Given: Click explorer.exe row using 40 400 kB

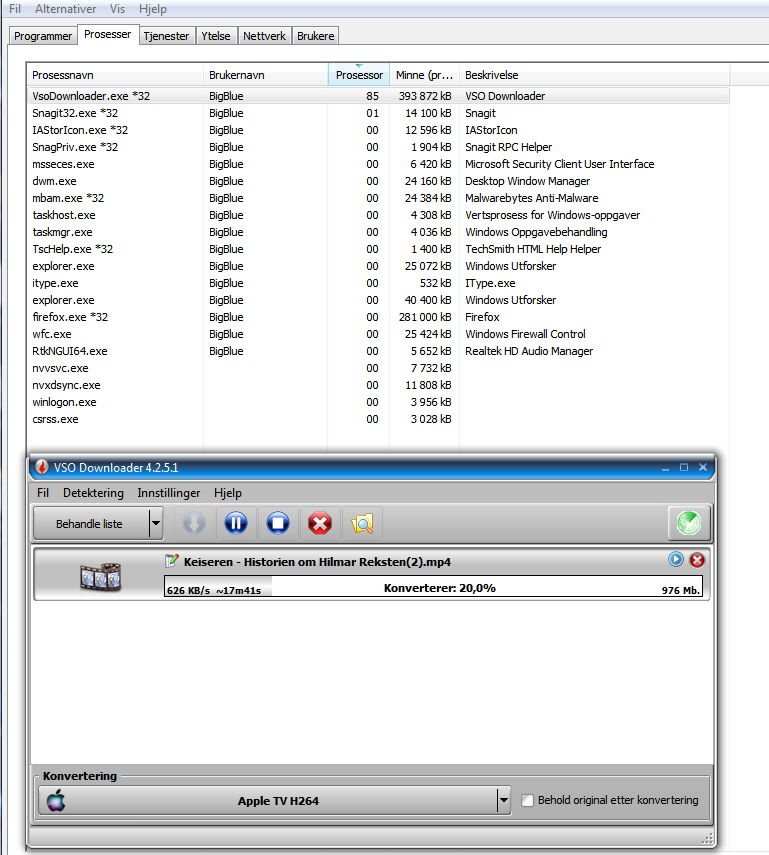Looking at the screenshot, I should coord(378,300).
